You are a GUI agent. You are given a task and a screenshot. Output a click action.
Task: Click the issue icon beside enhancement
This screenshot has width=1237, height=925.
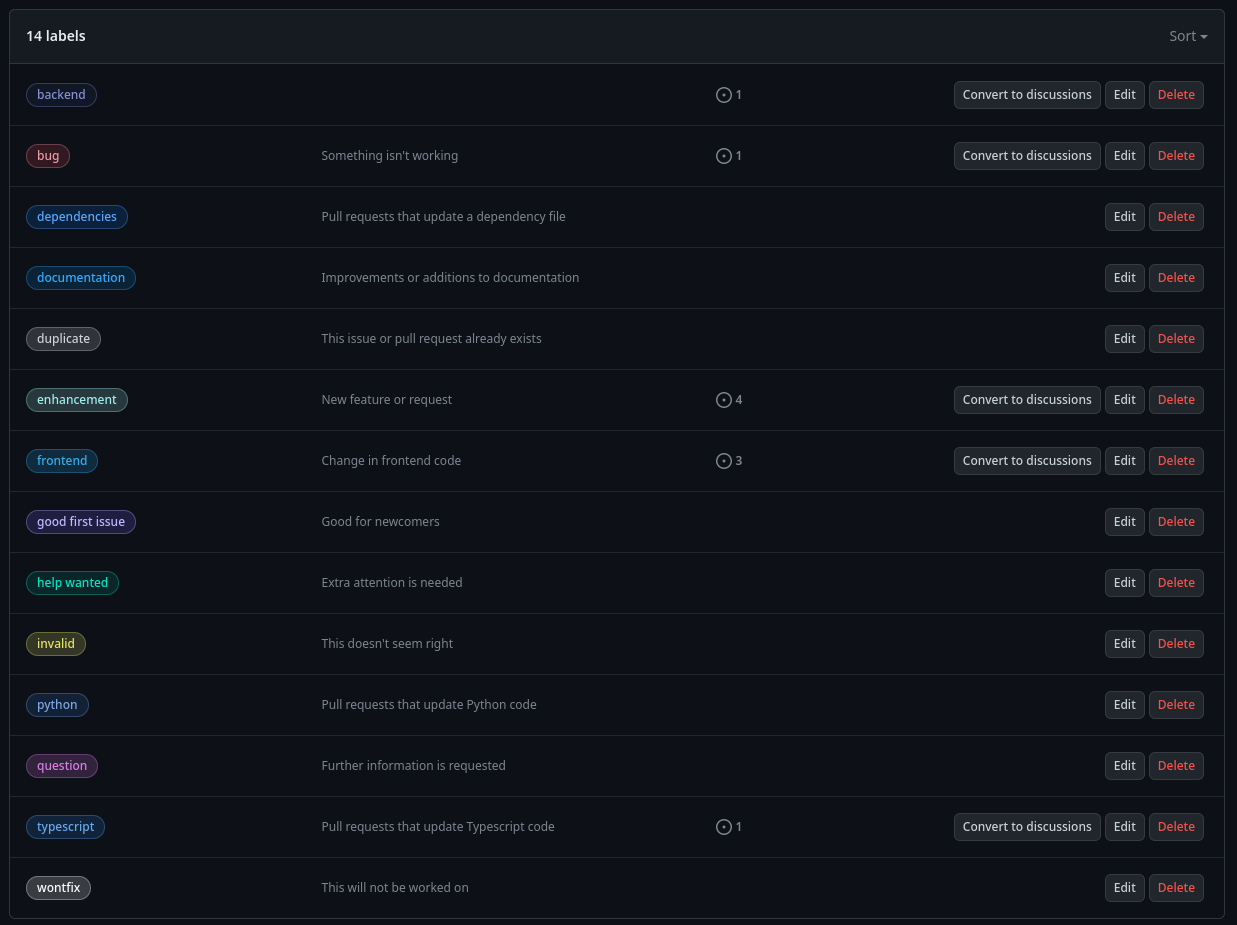pos(725,399)
